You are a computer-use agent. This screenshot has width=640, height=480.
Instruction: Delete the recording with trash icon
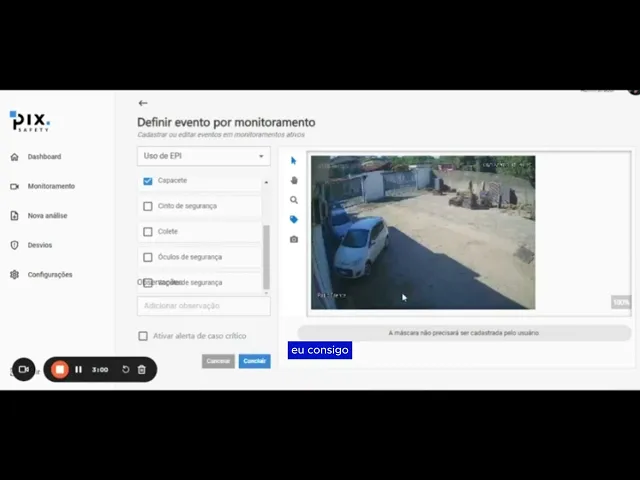[142, 369]
